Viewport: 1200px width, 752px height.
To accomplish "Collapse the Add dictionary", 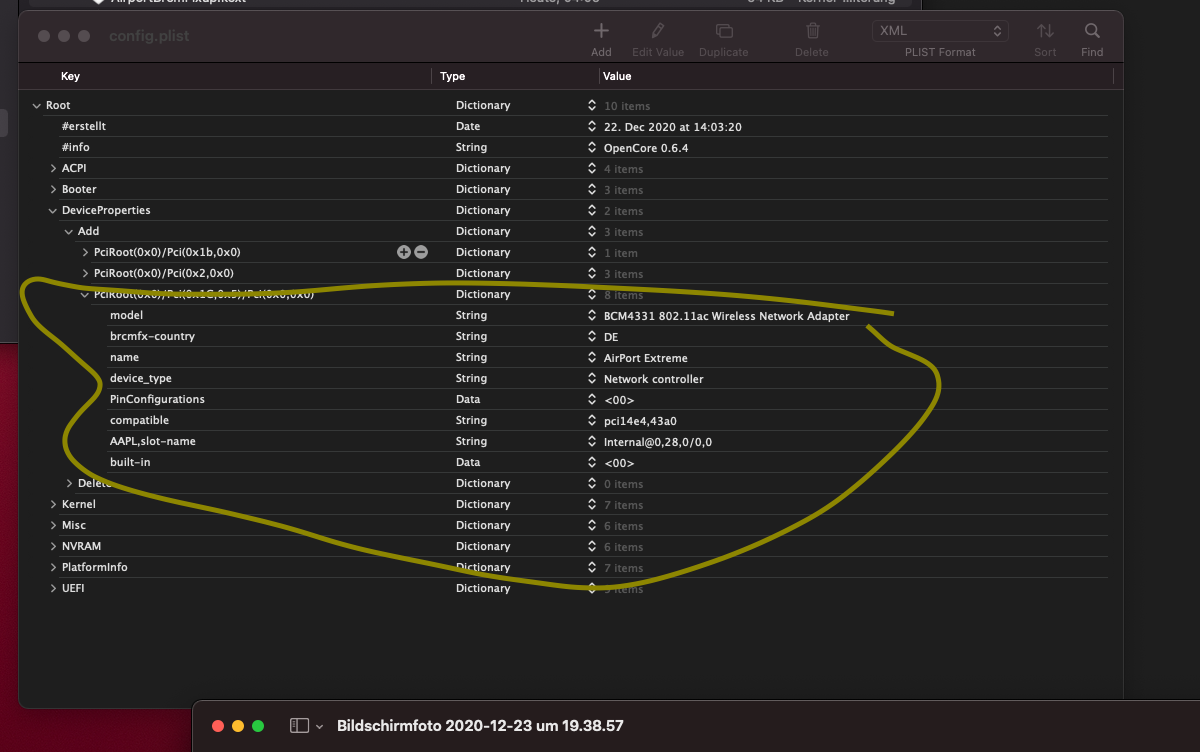I will [x=69, y=231].
